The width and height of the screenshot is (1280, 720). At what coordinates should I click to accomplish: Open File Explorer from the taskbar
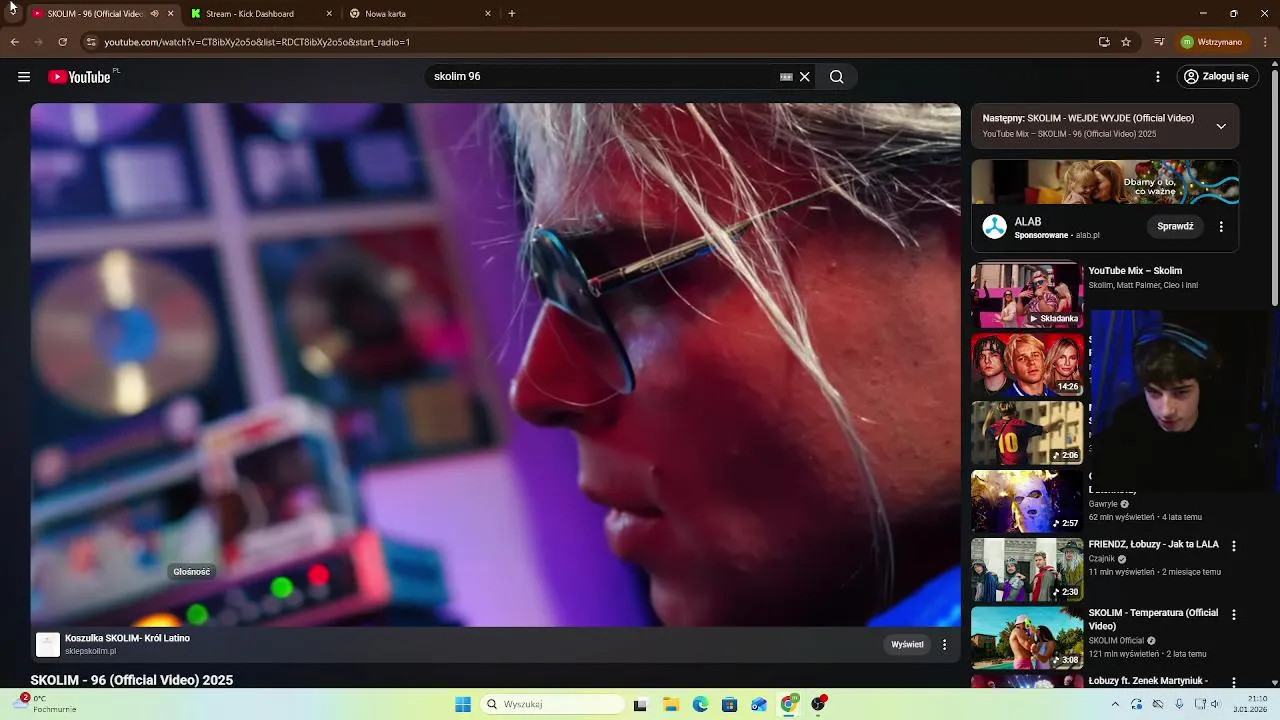click(x=671, y=705)
